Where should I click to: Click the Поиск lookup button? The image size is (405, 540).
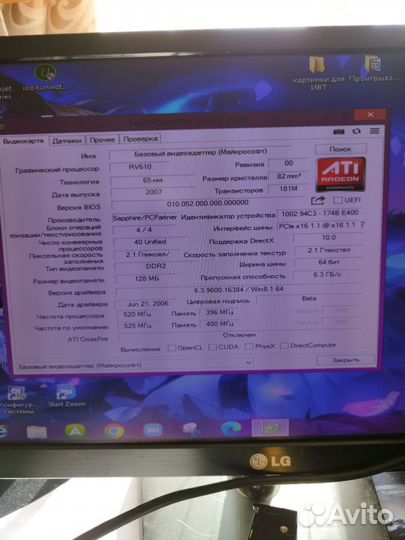point(341,149)
